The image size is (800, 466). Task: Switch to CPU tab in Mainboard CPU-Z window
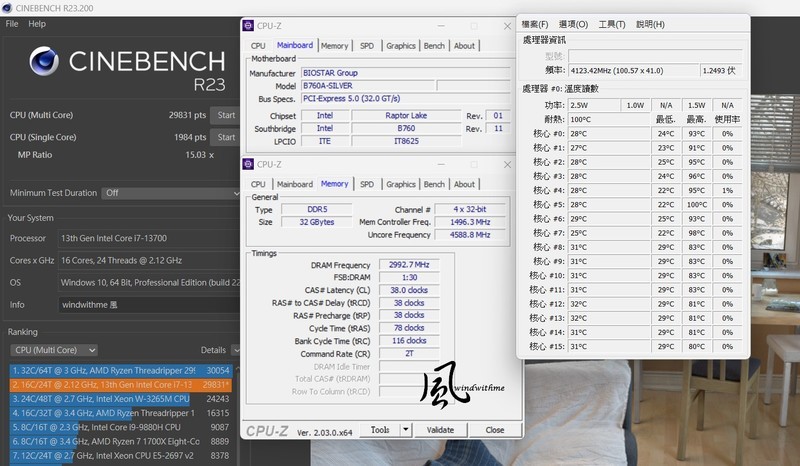258,46
